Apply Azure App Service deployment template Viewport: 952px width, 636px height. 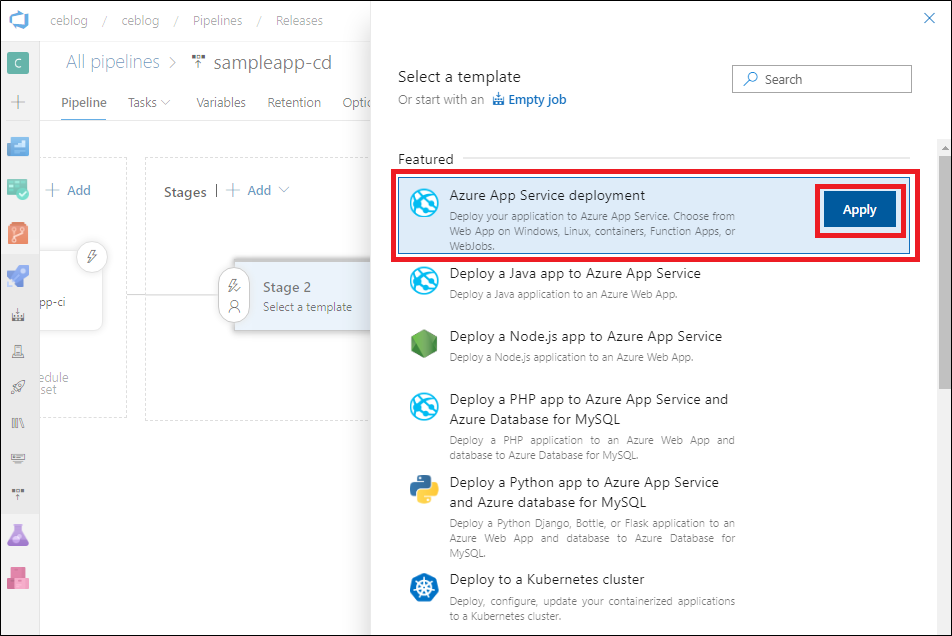[x=860, y=210]
